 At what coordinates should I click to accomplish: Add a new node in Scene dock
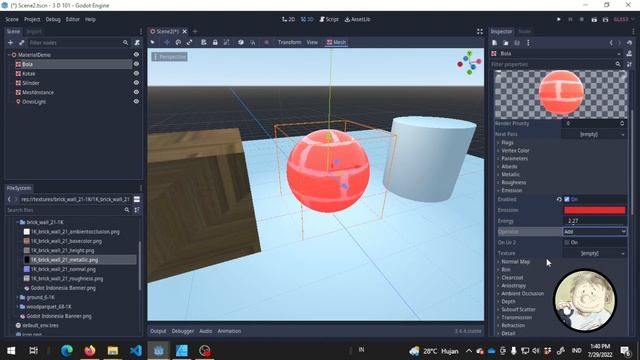(x=11, y=42)
